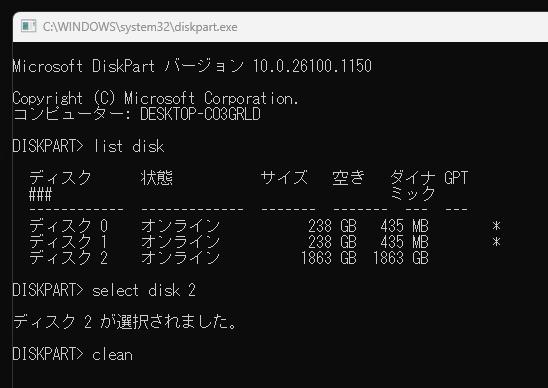This screenshot has height=388, width=548.
Task: Click the ディスク ### column header
Action: pyautogui.click(x=60, y=186)
